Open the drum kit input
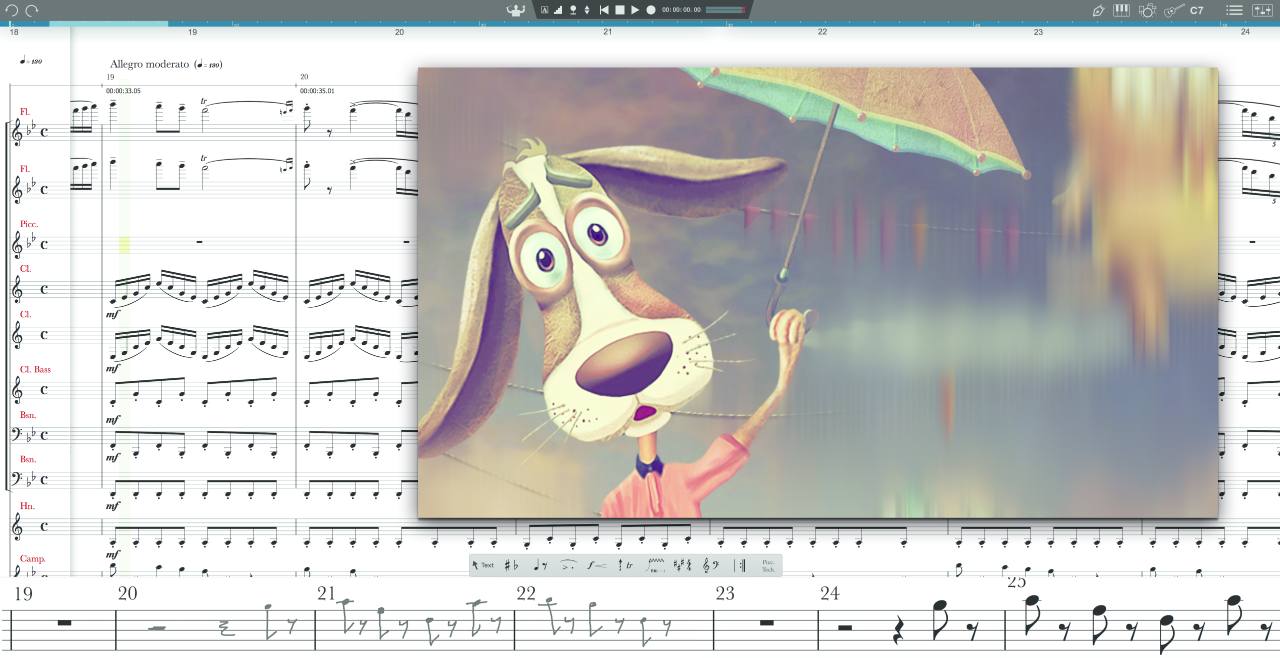Image resolution: width=1280 pixels, height=658 pixels. pyautogui.click(x=1147, y=10)
